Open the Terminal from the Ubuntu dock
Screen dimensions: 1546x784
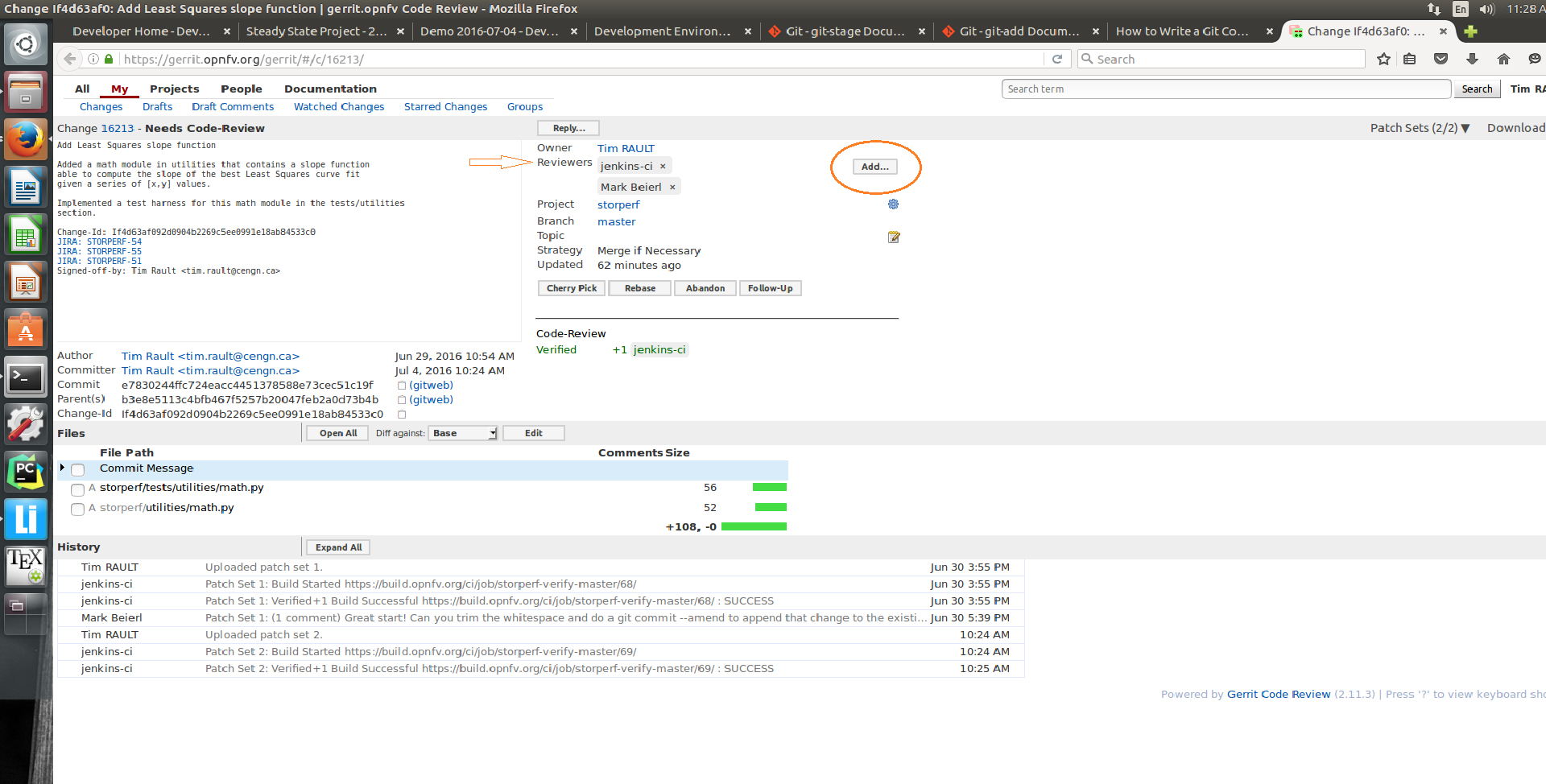26,377
